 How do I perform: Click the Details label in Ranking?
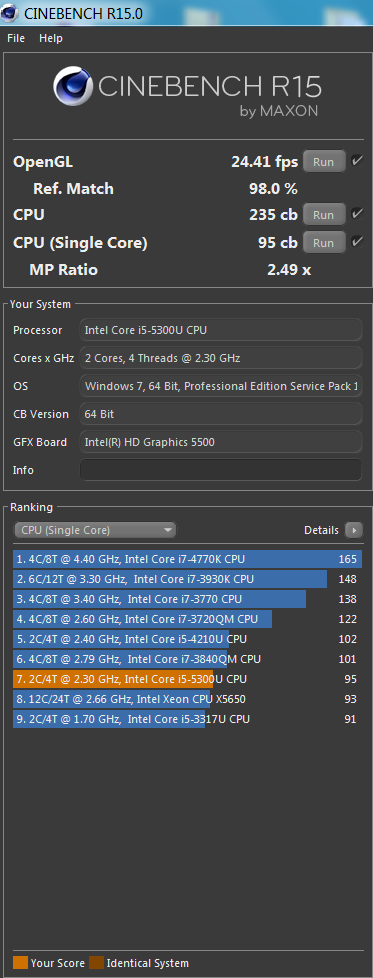tap(321, 530)
